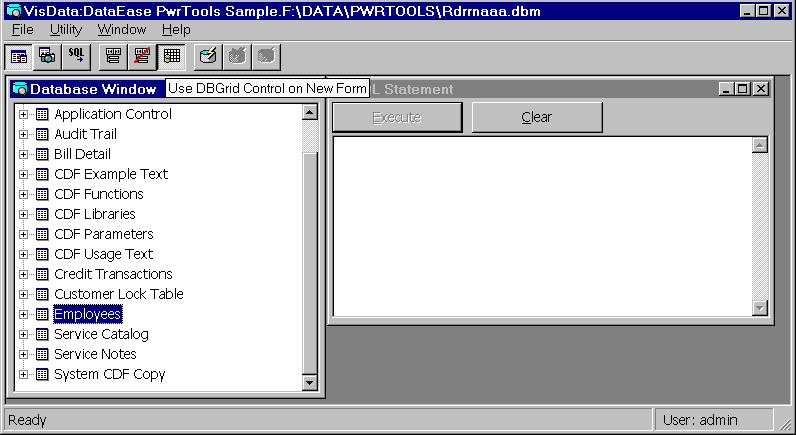Expand the Bill Detail table node
Viewport: 796px width, 435px height.
click(x=23, y=154)
